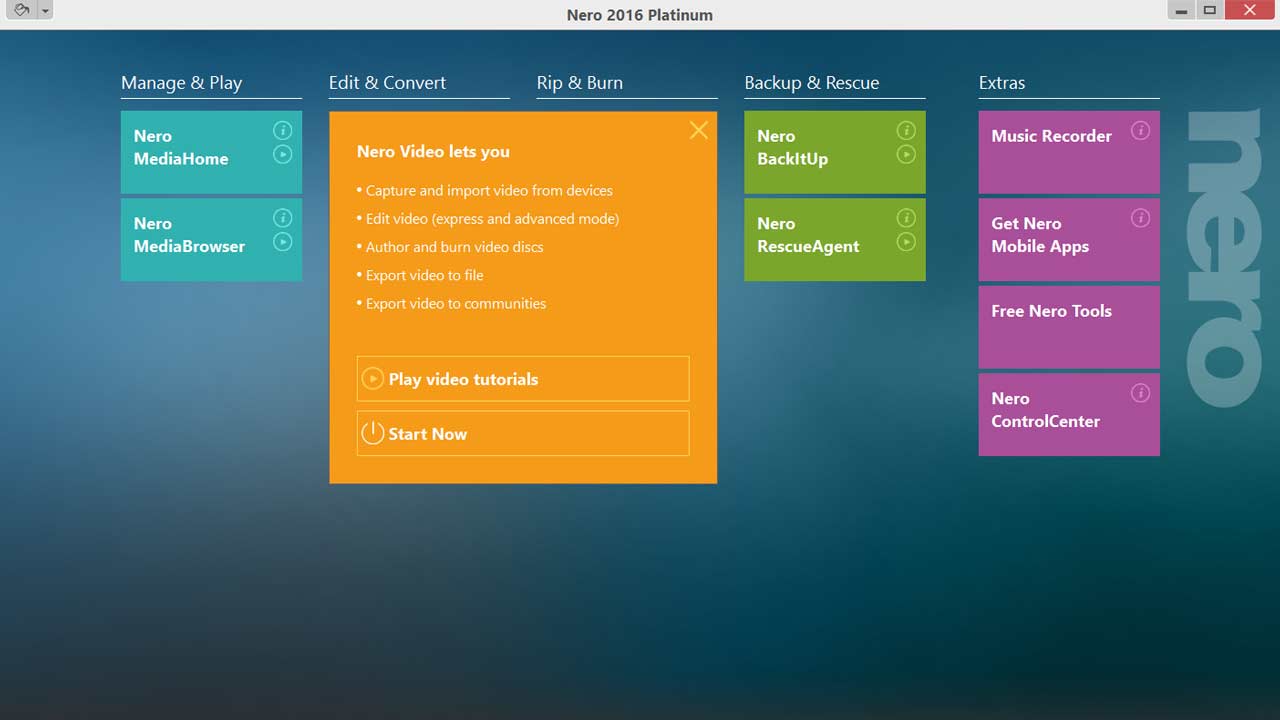Open info for Nero ControlCenter
This screenshot has height=720, width=1280.
pyautogui.click(x=1140, y=393)
